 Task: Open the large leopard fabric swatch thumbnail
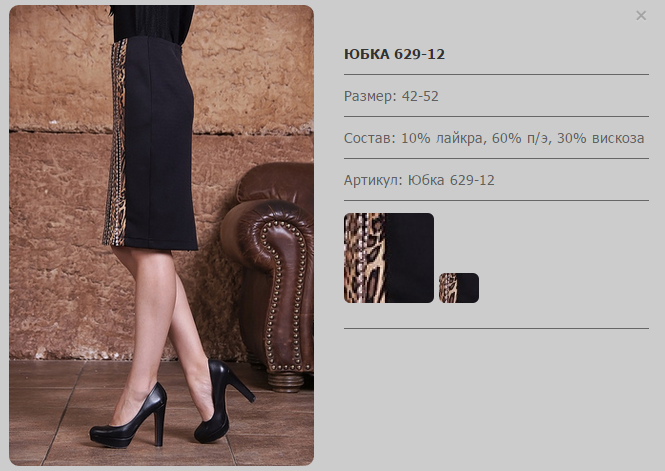pyautogui.click(x=388, y=258)
